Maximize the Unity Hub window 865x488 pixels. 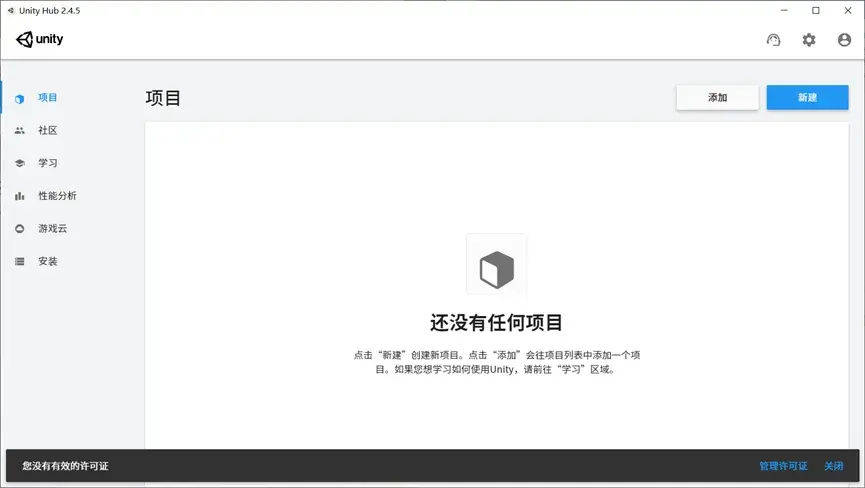pyautogui.click(x=816, y=10)
